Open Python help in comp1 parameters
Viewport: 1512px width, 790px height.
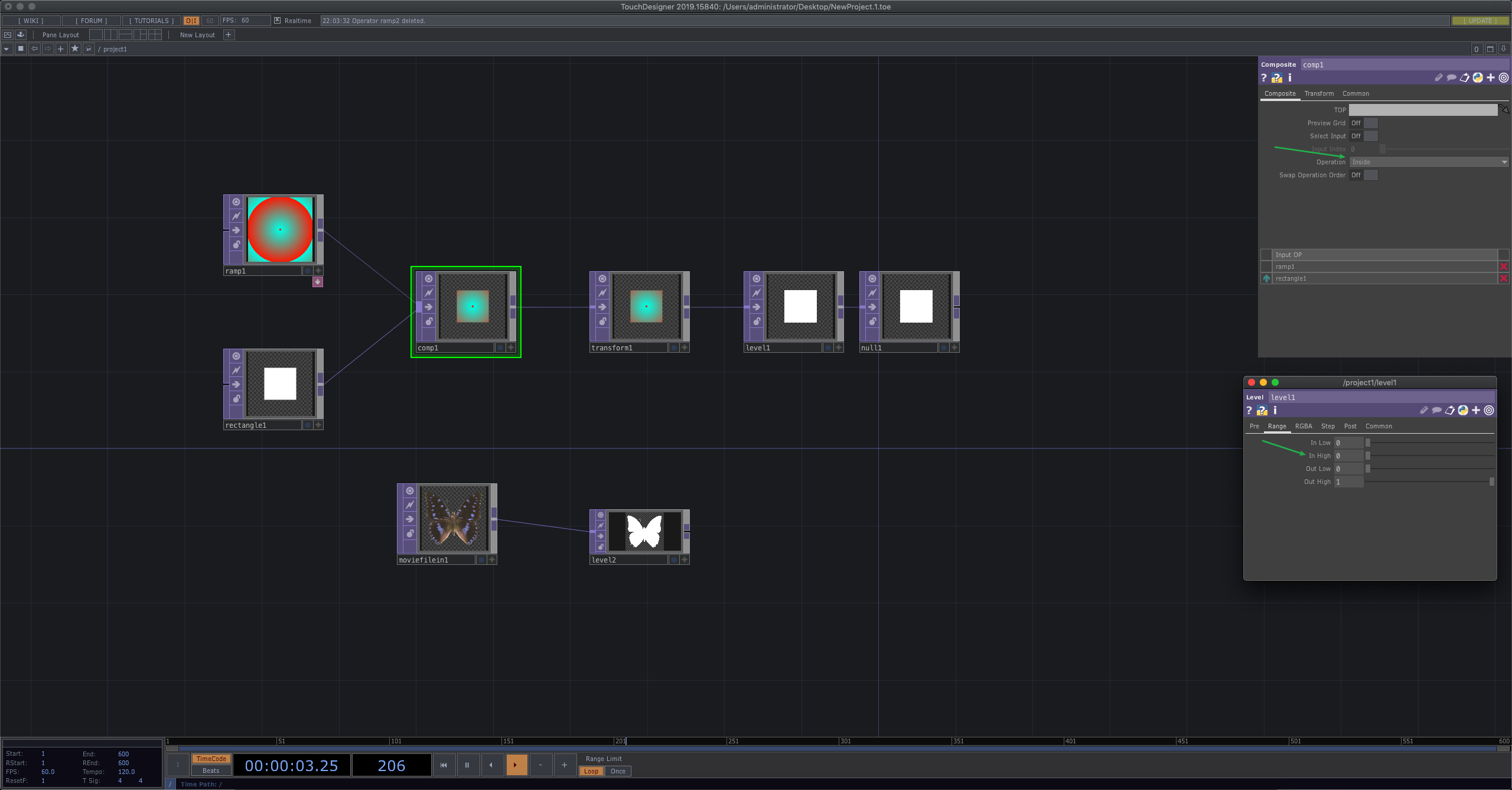(1277, 78)
